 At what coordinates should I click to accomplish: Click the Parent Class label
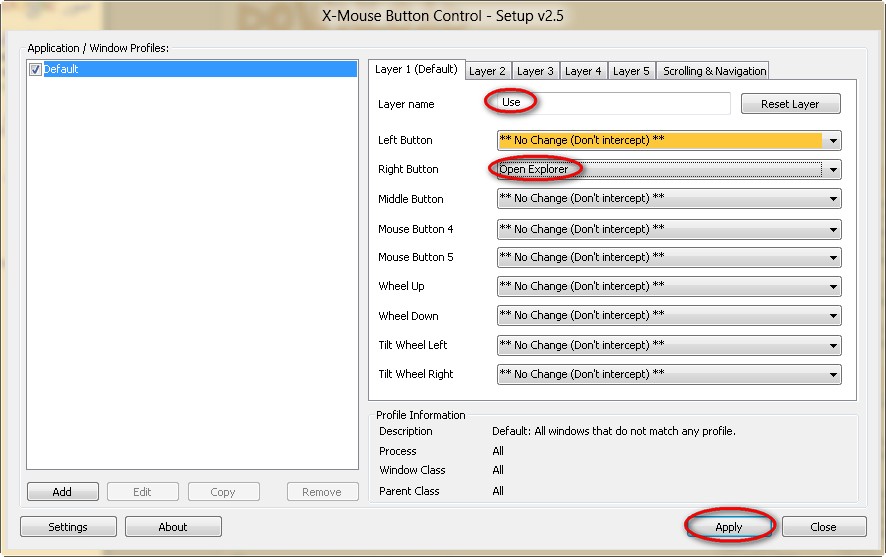[x=409, y=491]
